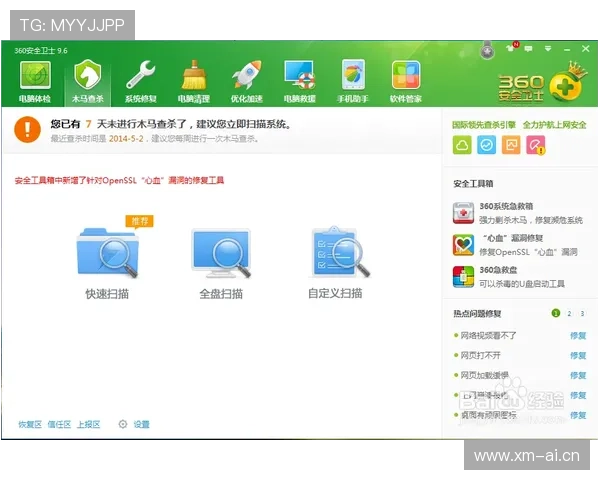The image size is (600, 480).
Task: Click the 网络视频看不了 issue text
Action: pos(488,336)
